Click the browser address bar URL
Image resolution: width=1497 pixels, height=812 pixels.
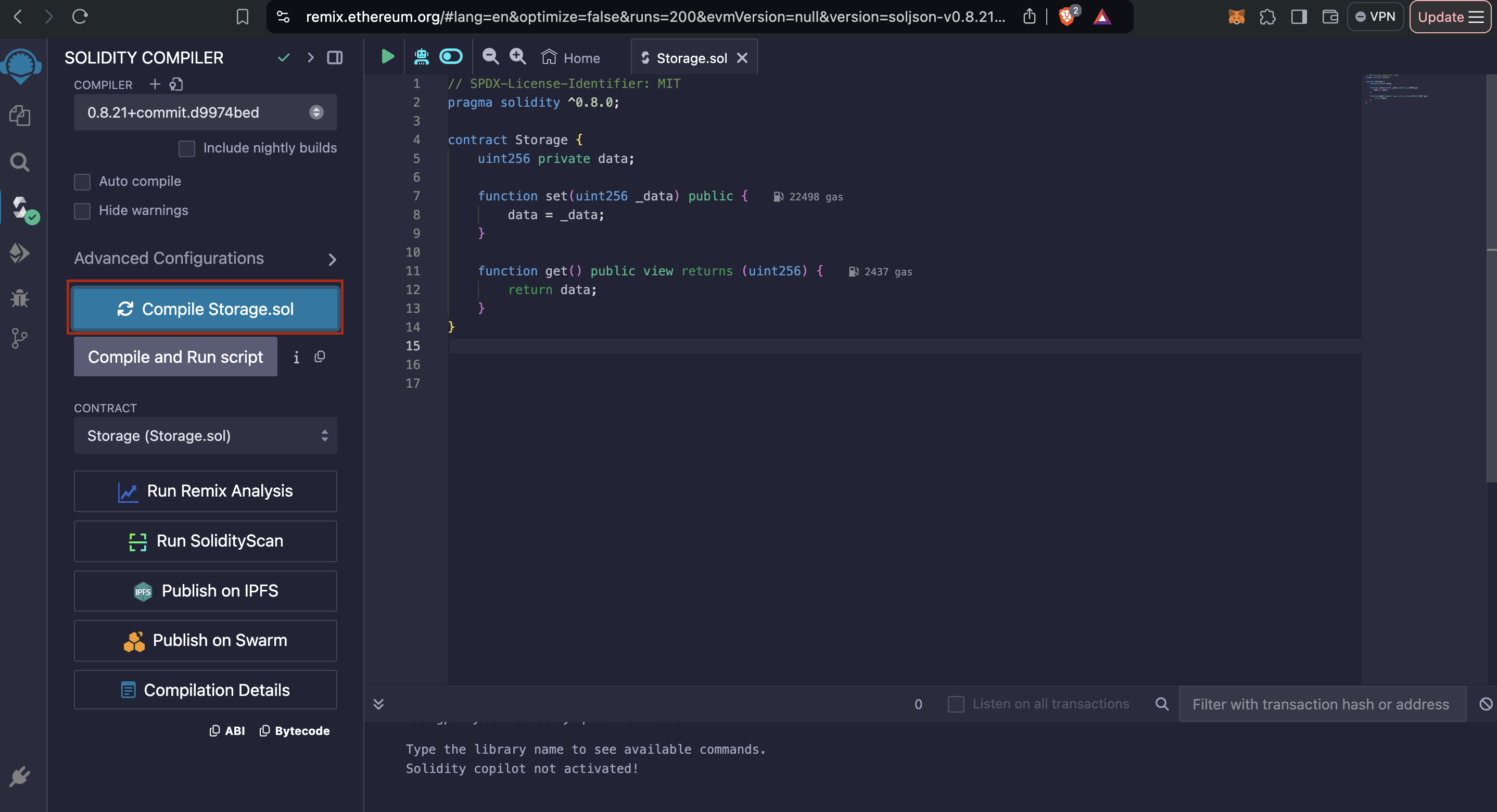point(655,17)
